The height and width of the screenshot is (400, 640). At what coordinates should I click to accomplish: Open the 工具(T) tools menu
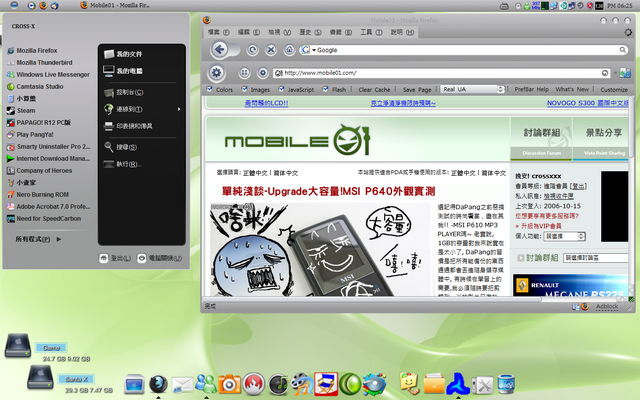[371, 32]
